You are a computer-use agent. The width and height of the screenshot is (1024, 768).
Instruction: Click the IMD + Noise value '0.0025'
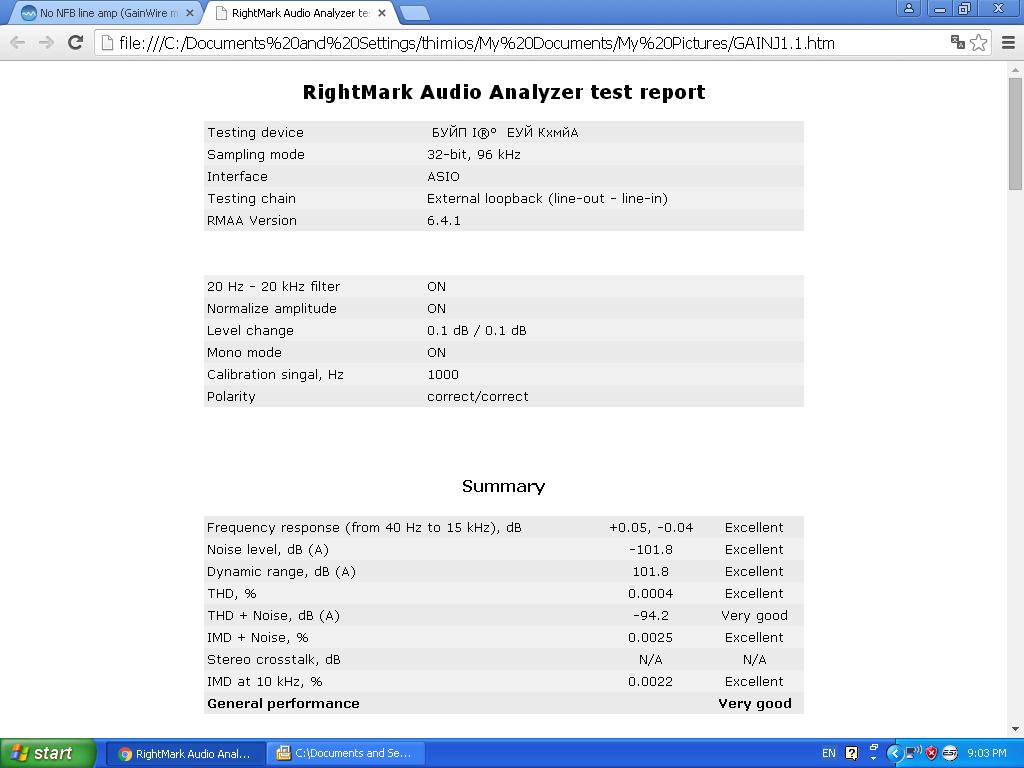click(x=650, y=637)
